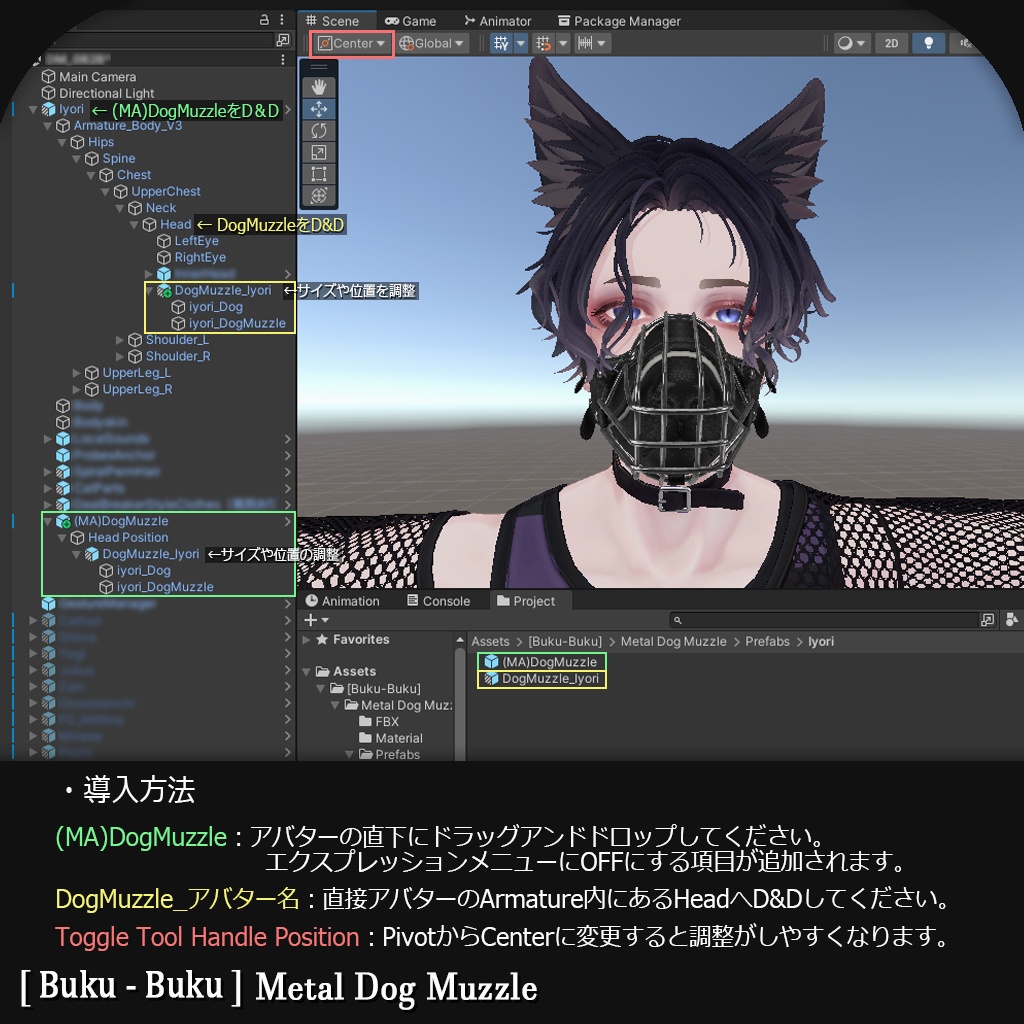1024x1024 pixels.
Task: Select the Move tool
Action: point(319,109)
